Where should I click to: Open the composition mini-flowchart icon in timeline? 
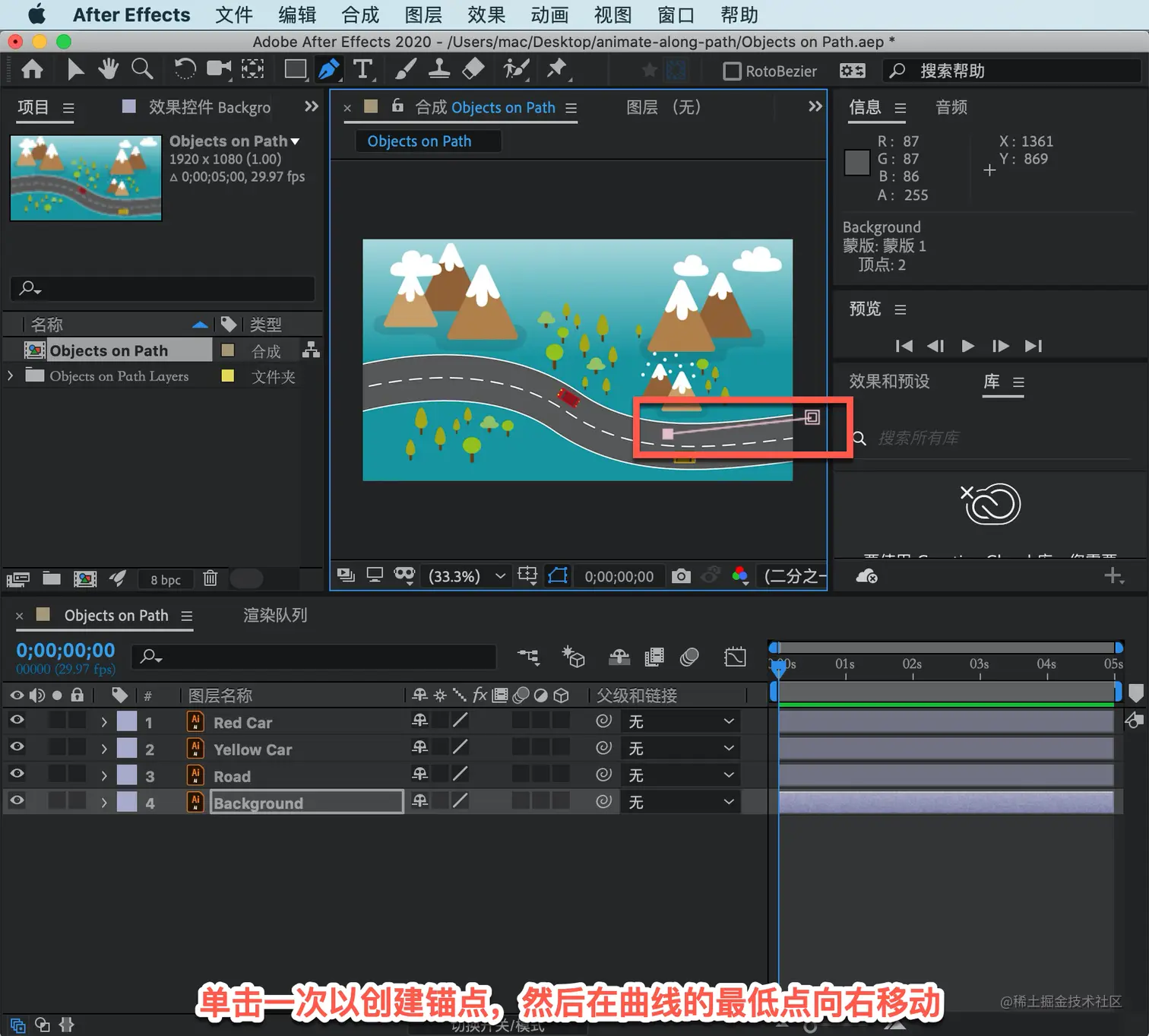[528, 657]
